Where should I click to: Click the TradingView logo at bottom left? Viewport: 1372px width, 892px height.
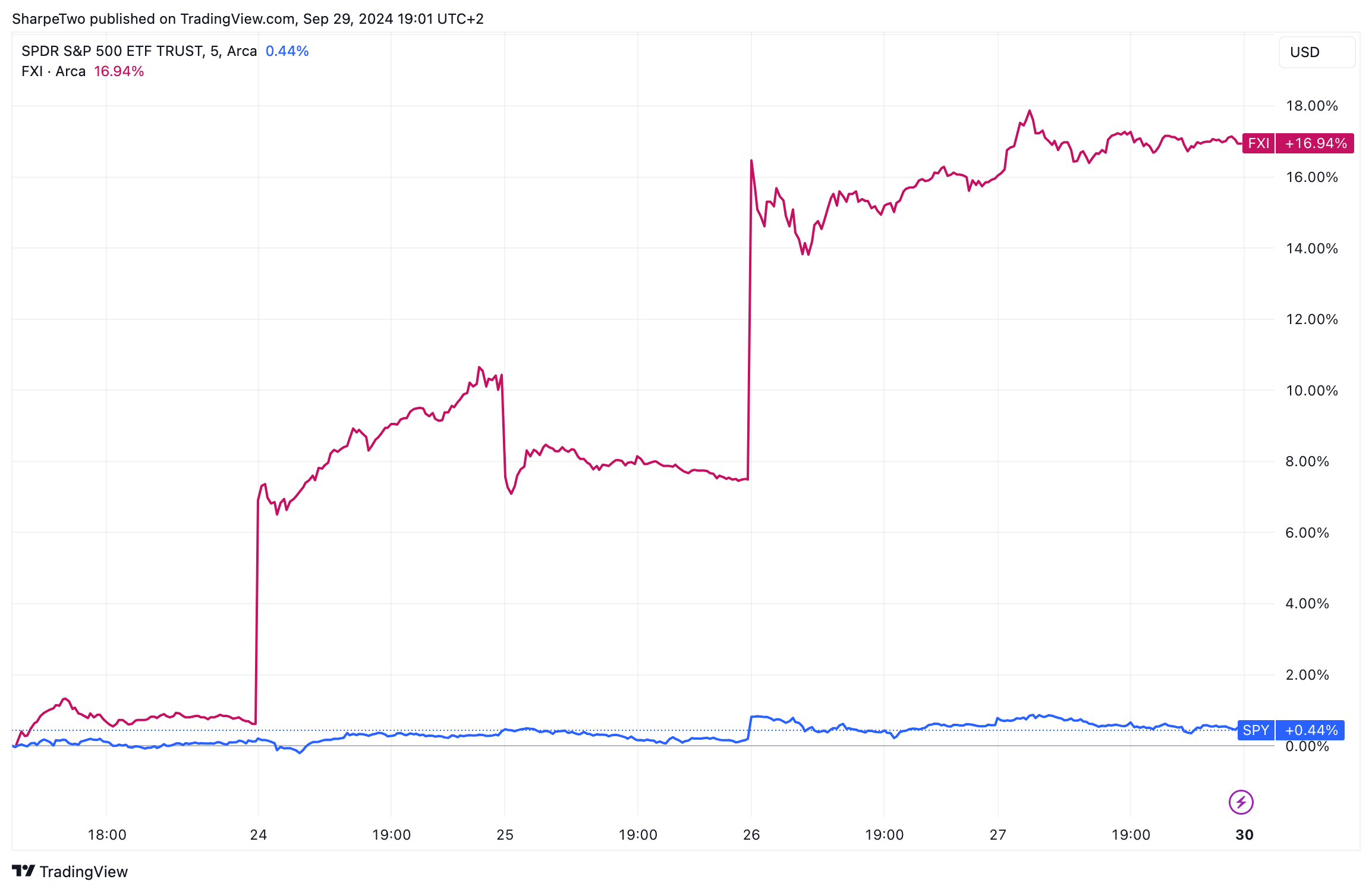click(24, 871)
